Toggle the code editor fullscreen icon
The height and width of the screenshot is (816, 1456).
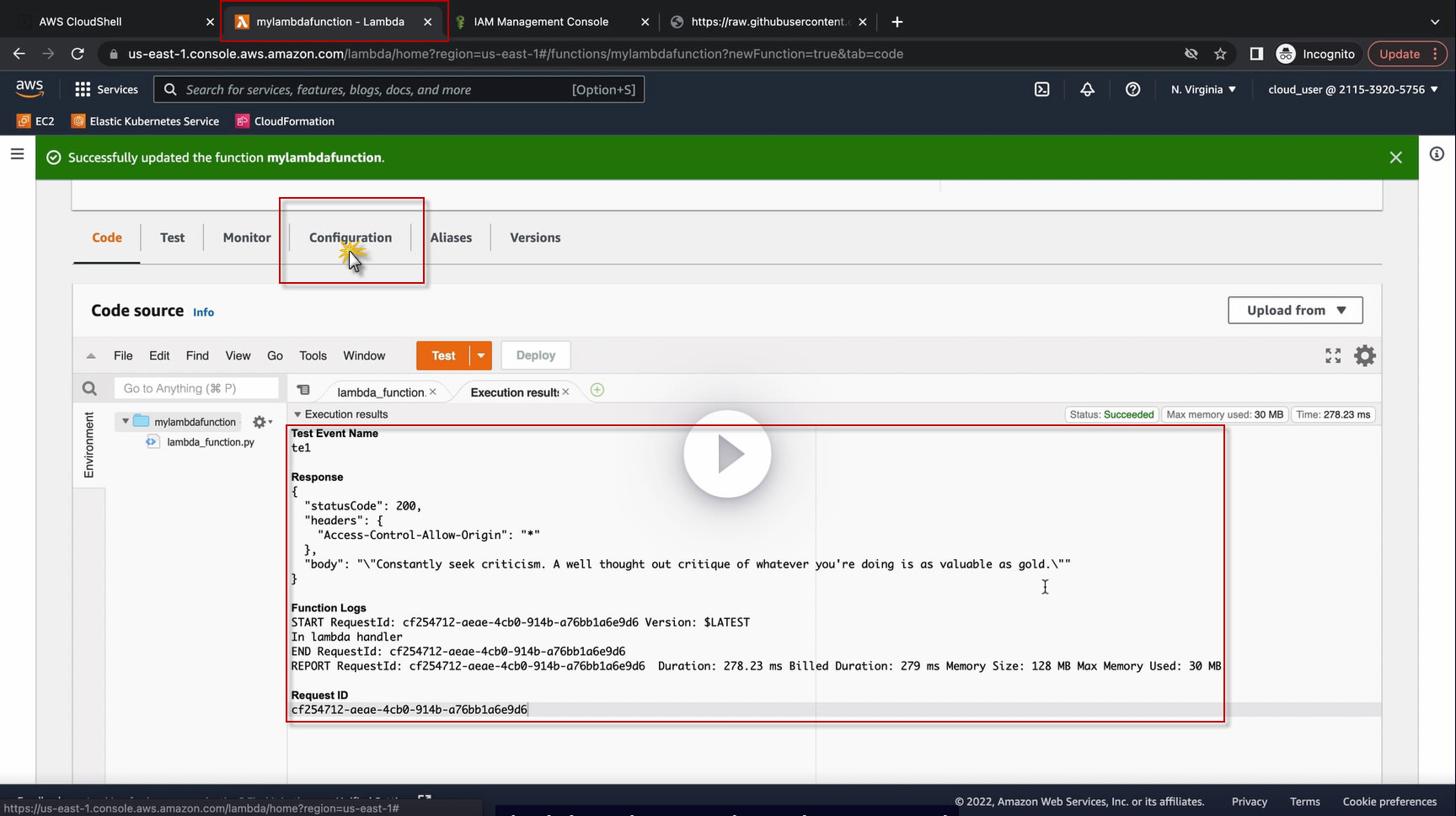point(1332,355)
